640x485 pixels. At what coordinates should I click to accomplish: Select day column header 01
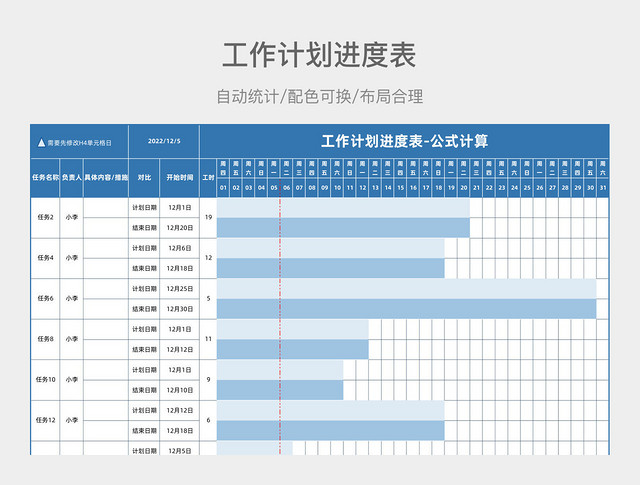[x=223, y=188]
